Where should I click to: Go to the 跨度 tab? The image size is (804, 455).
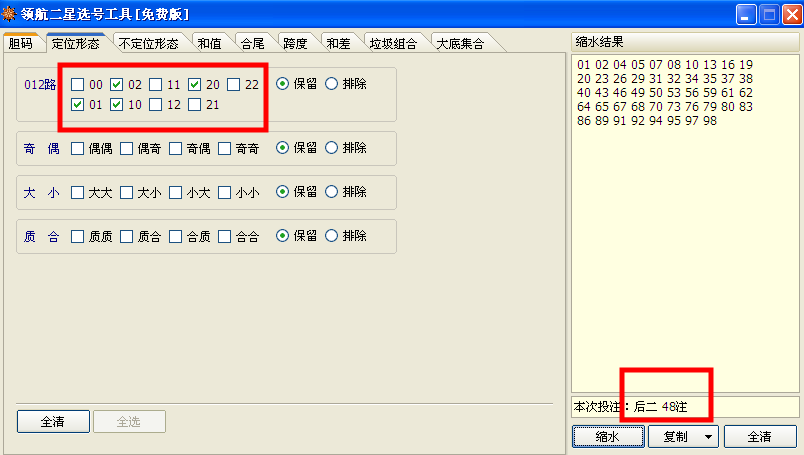295,44
